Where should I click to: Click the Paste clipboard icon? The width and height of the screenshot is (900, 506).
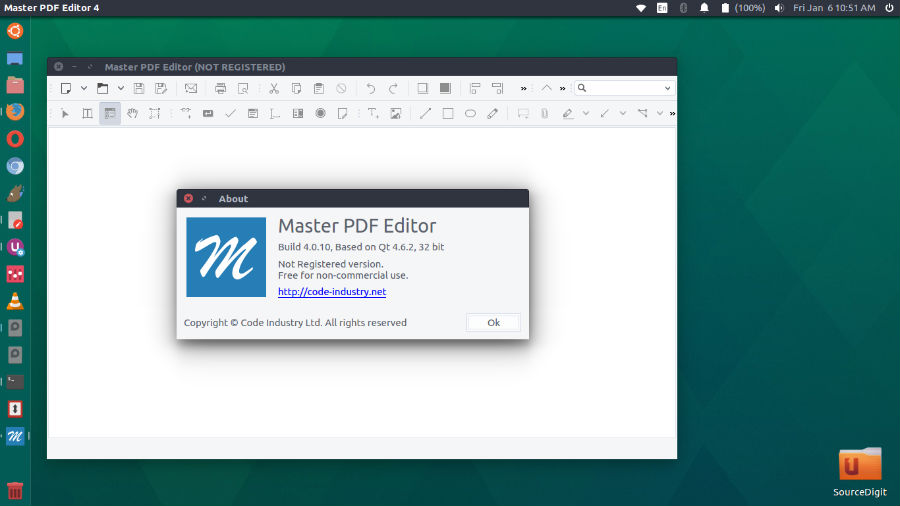point(319,88)
